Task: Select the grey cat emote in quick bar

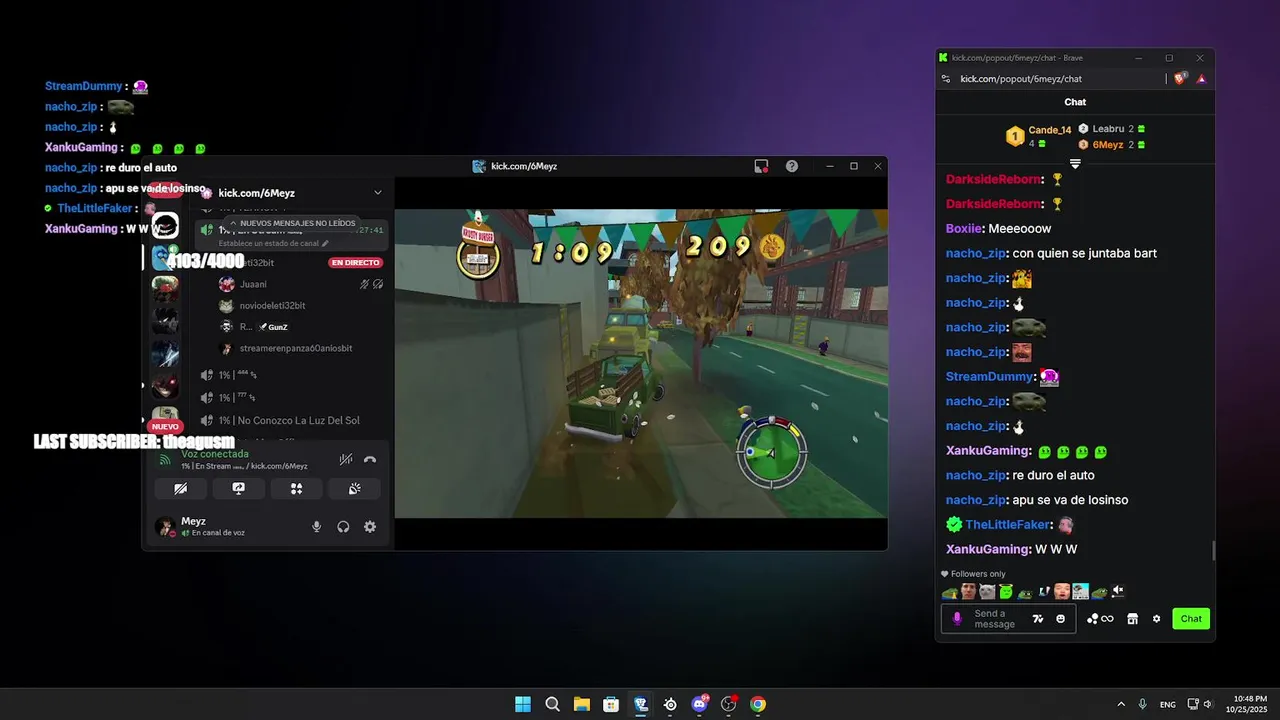Action: [987, 591]
